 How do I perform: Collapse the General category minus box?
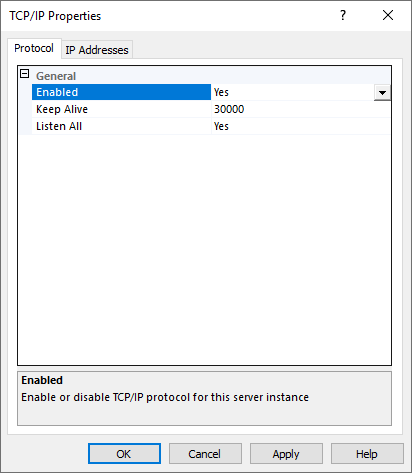click(x=24, y=74)
